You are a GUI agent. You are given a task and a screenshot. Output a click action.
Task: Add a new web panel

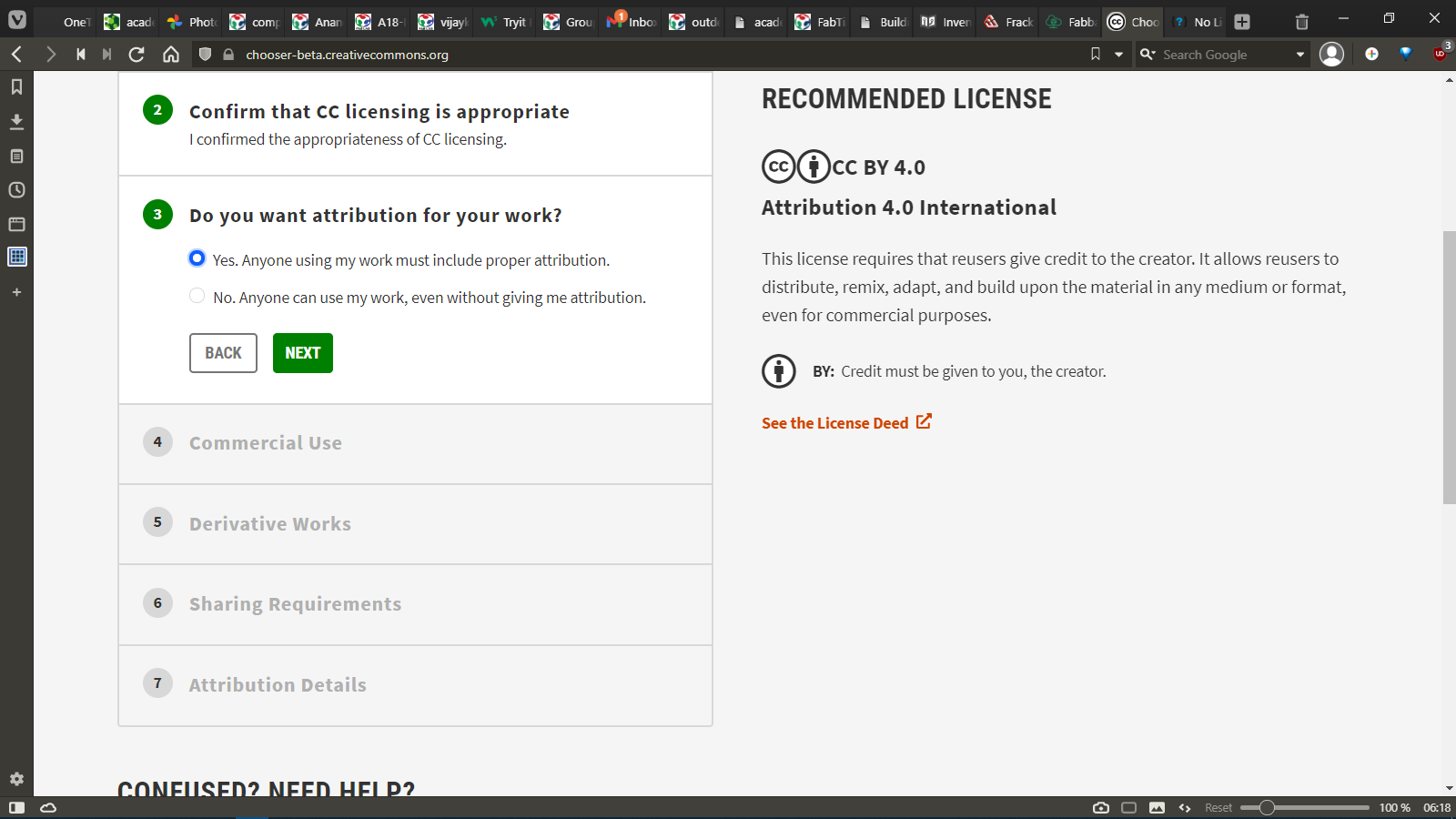(x=16, y=292)
